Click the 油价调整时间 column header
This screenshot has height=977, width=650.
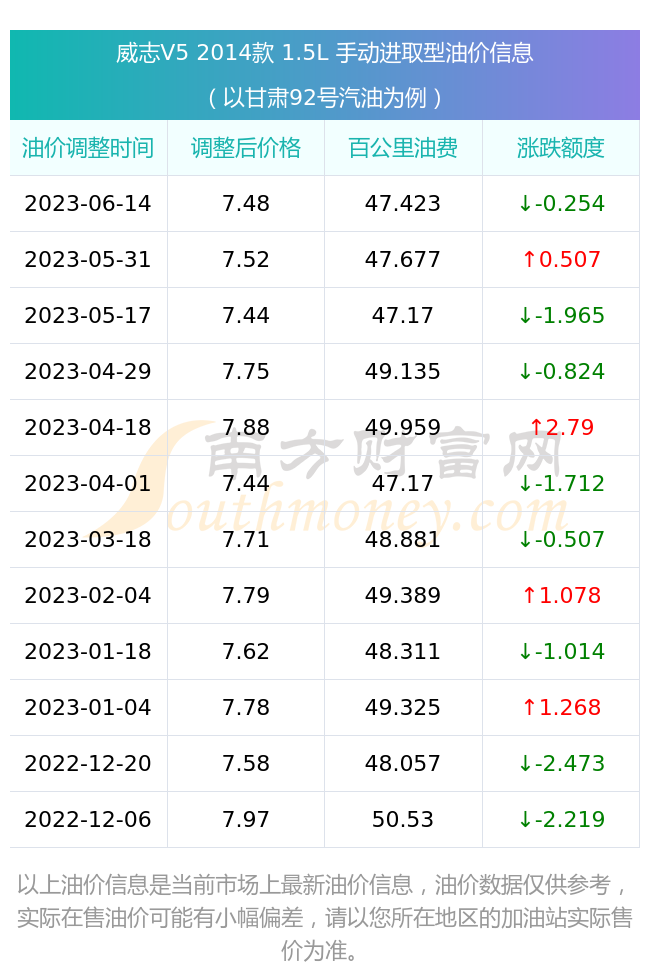(x=88, y=148)
